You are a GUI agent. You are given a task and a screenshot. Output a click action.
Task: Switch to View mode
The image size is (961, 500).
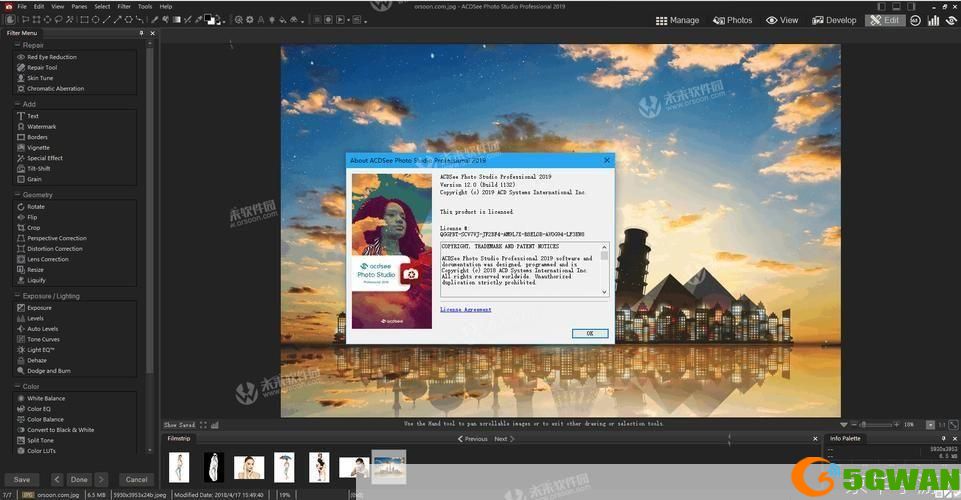pyautogui.click(x=782, y=20)
